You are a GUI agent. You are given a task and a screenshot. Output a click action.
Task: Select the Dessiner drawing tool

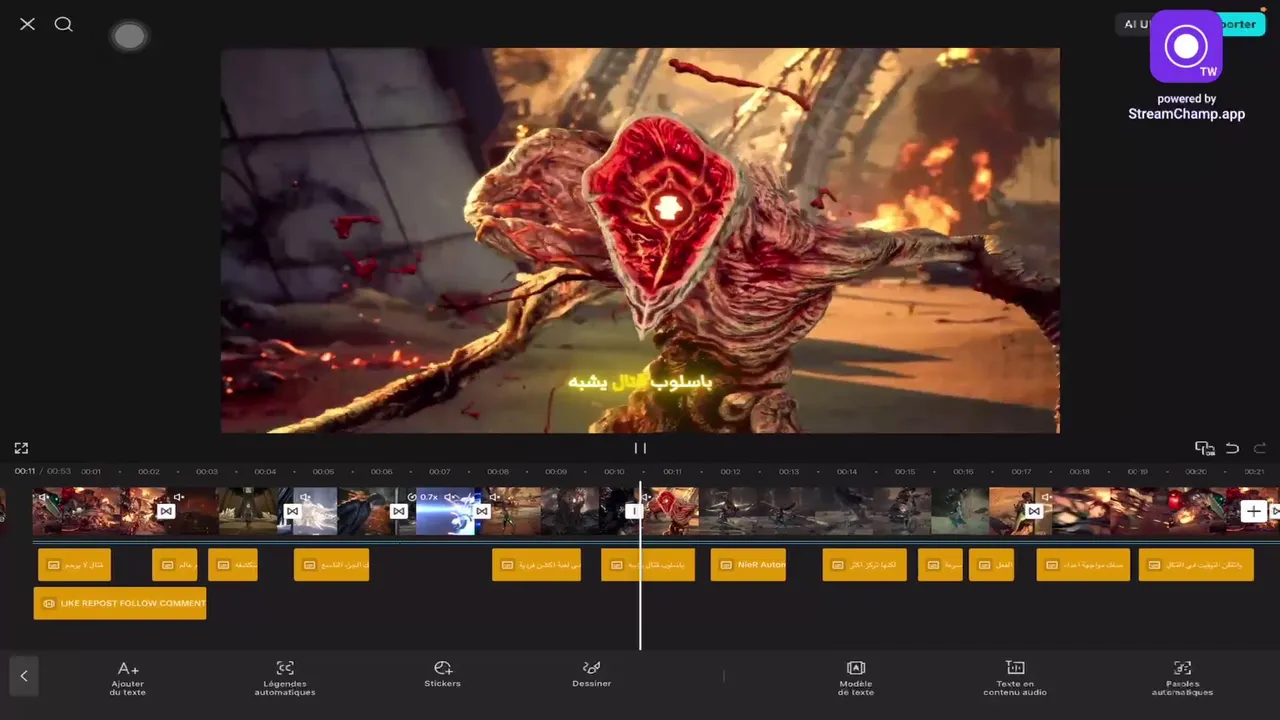click(x=592, y=675)
